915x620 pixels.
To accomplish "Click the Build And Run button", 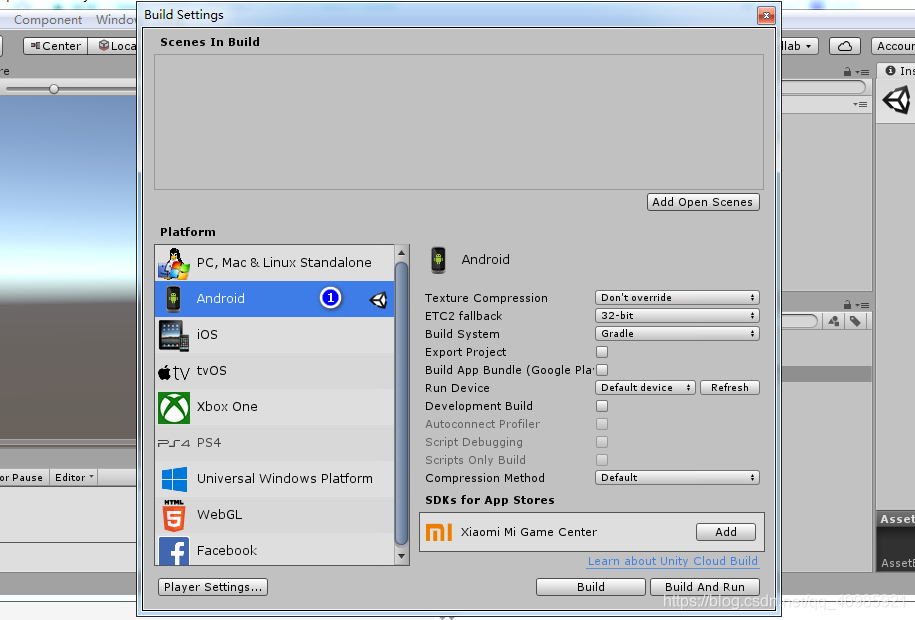I will click(705, 587).
